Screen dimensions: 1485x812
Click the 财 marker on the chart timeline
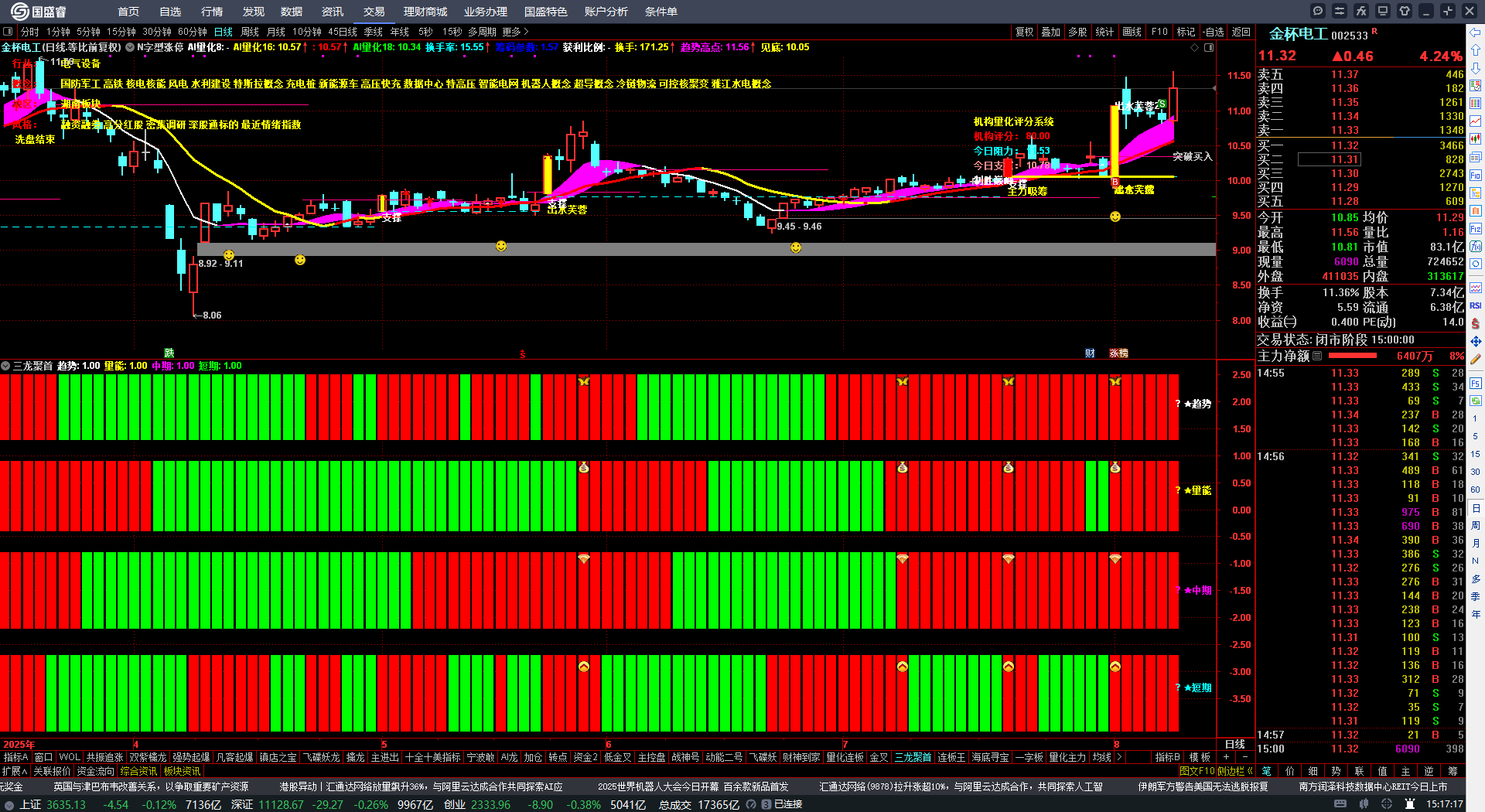pos(1090,353)
